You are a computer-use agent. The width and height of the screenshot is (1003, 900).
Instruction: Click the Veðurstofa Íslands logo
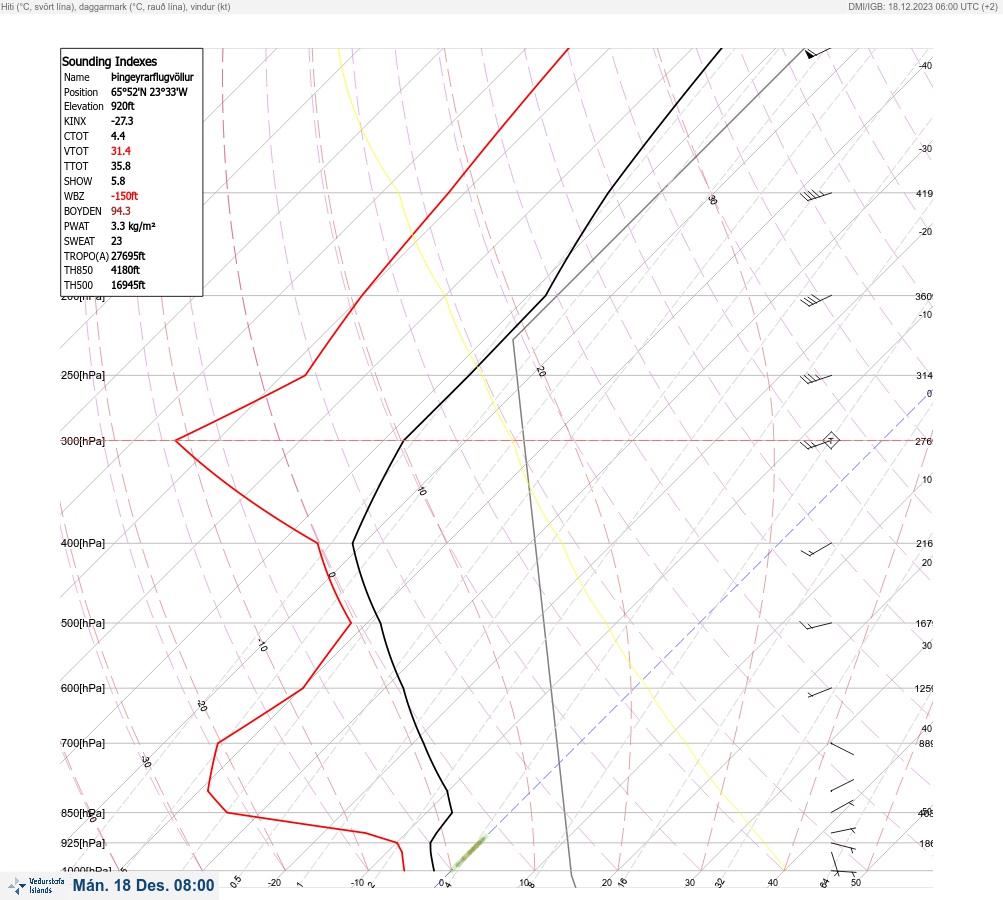36,885
